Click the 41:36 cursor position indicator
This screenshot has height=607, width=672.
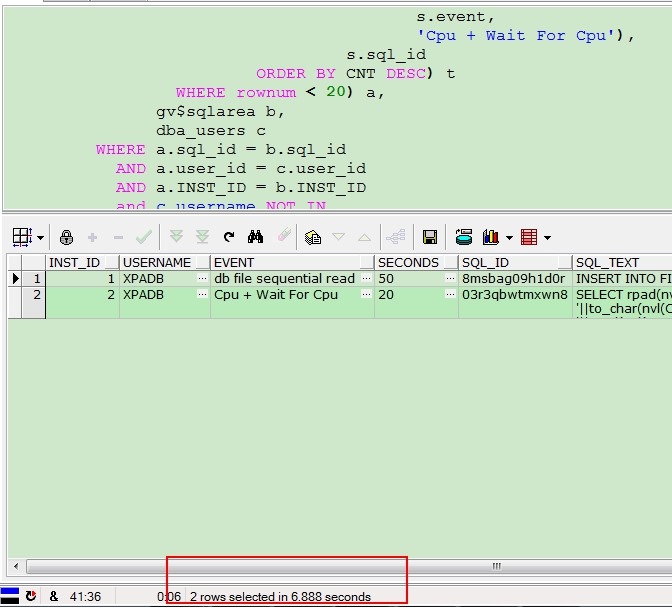(85, 597)
